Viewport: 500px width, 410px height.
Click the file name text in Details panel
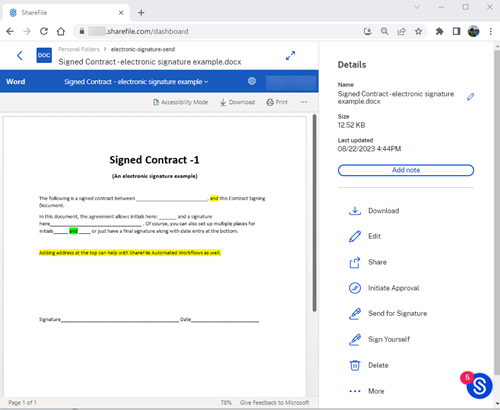tap(396, 97)
